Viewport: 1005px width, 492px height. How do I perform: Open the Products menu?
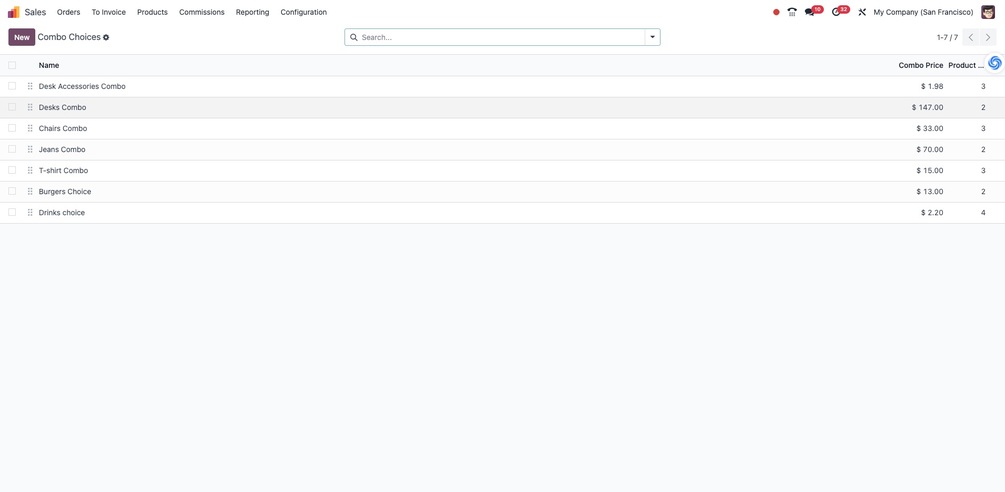(152, 12)
